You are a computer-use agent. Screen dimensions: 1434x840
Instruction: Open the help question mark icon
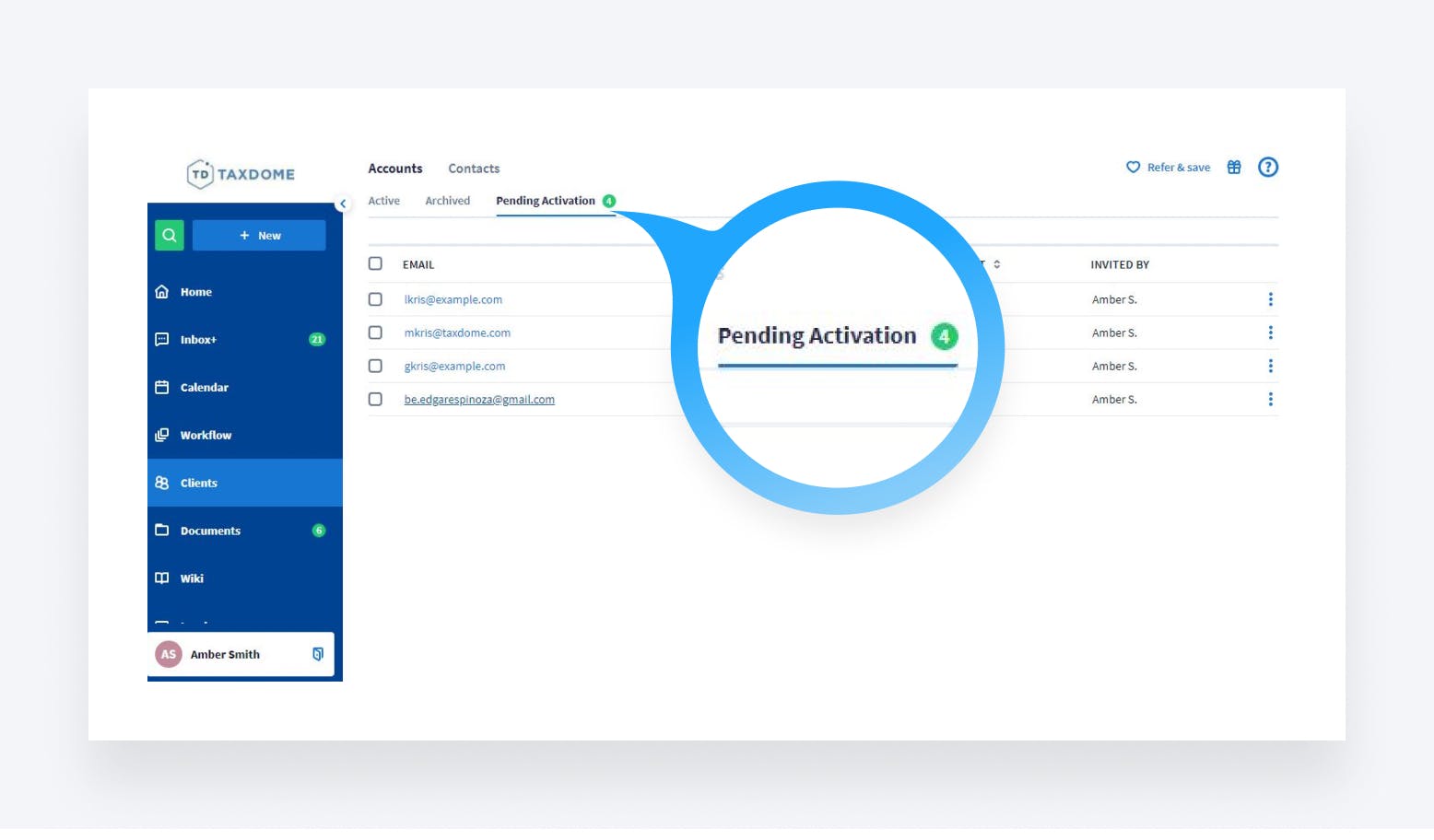tap(1268, 167)
